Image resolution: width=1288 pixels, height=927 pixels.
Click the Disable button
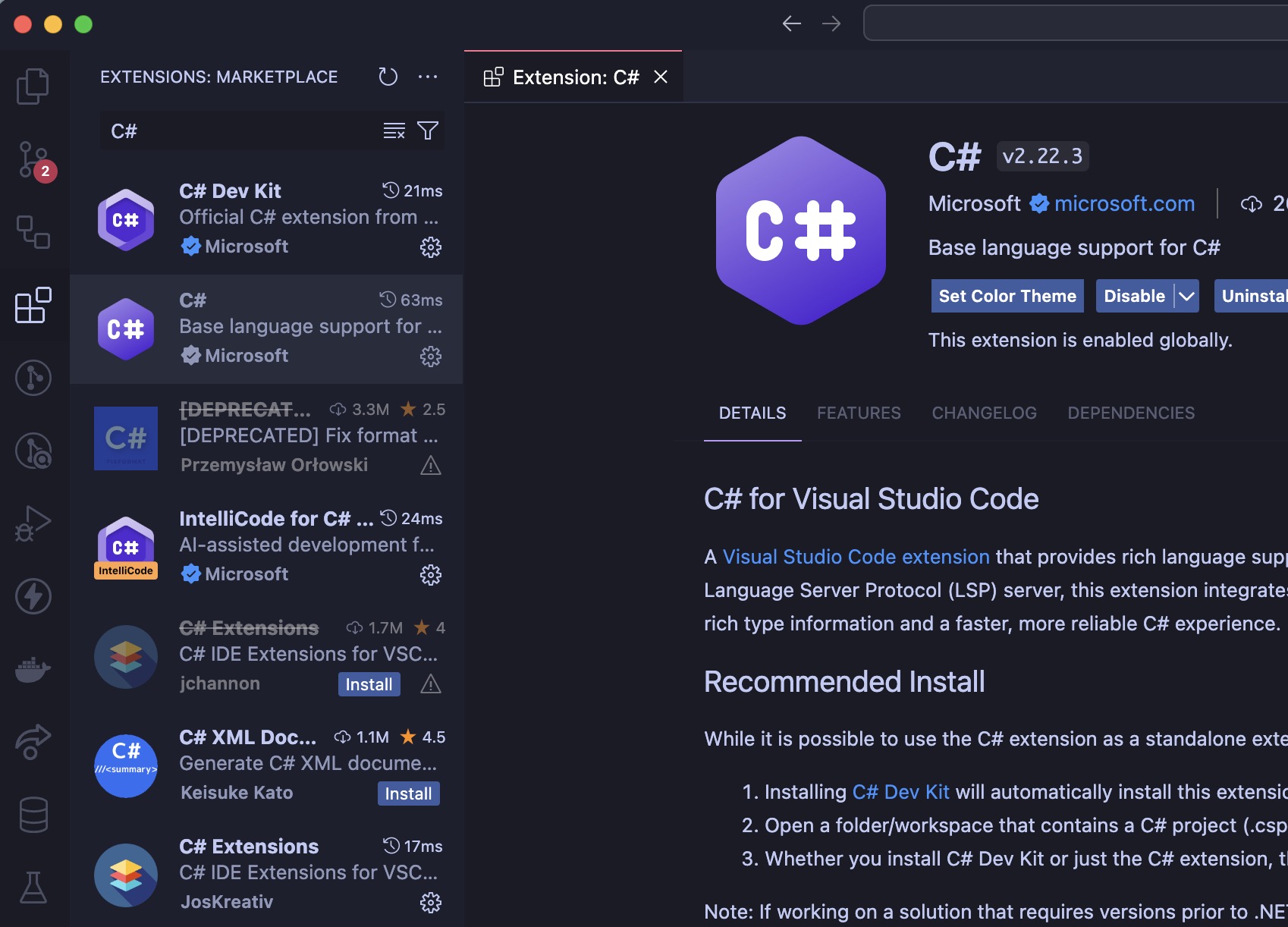(1134, 296)
